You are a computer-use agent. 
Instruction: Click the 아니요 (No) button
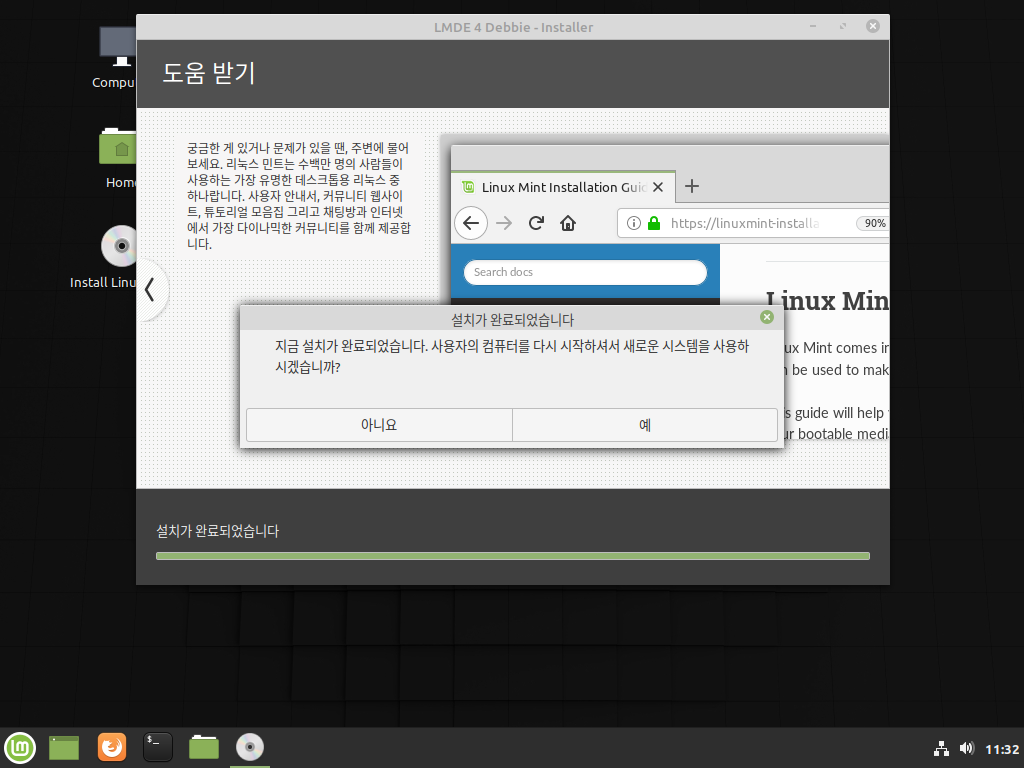[x=379, y=425]
